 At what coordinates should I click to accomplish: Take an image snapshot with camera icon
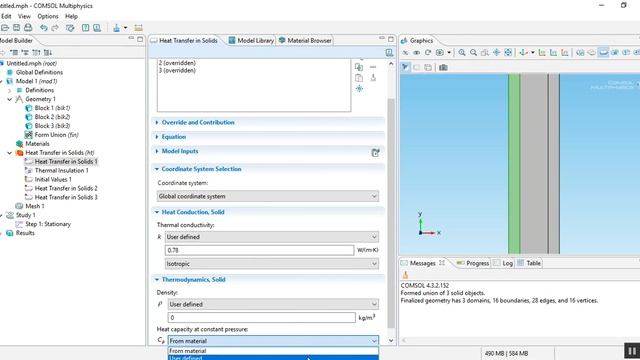(x=443, y=67)
